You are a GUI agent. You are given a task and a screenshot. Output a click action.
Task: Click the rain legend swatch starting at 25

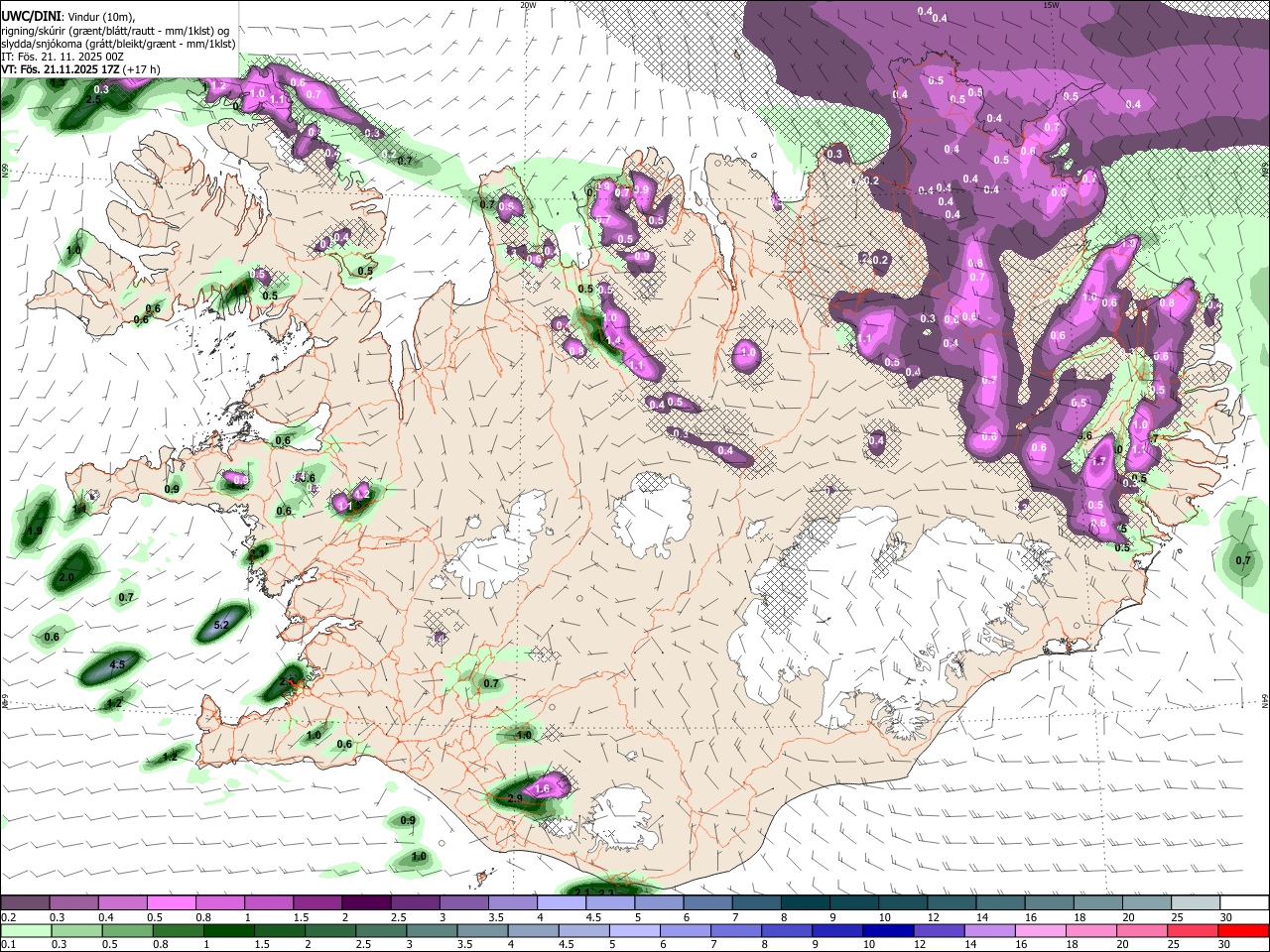(1195, 930)
